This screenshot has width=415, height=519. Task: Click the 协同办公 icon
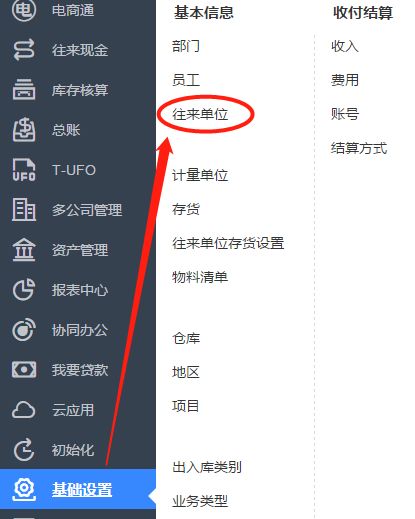(24, 330)
